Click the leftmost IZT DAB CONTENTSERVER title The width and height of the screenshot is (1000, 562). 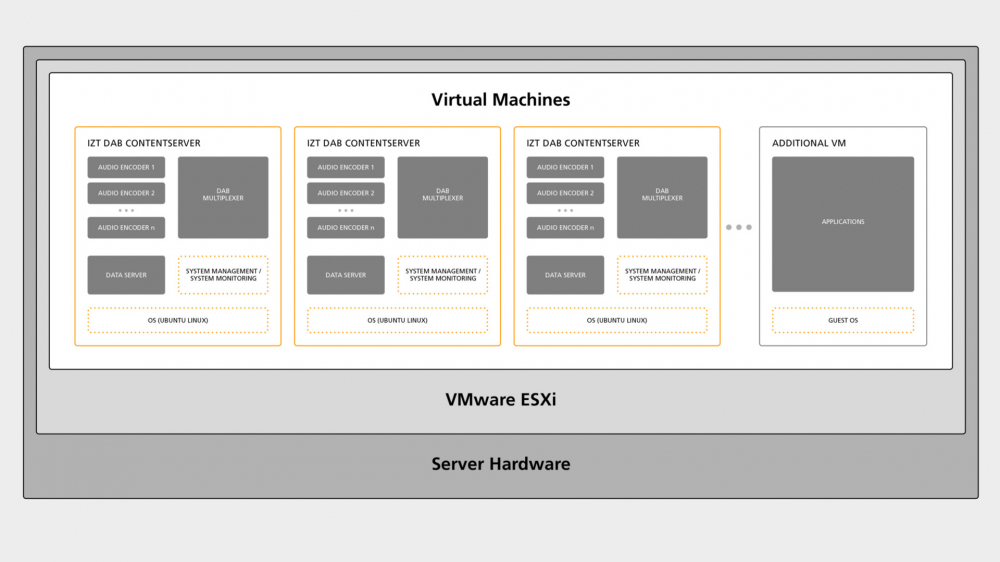coord(143,143)
